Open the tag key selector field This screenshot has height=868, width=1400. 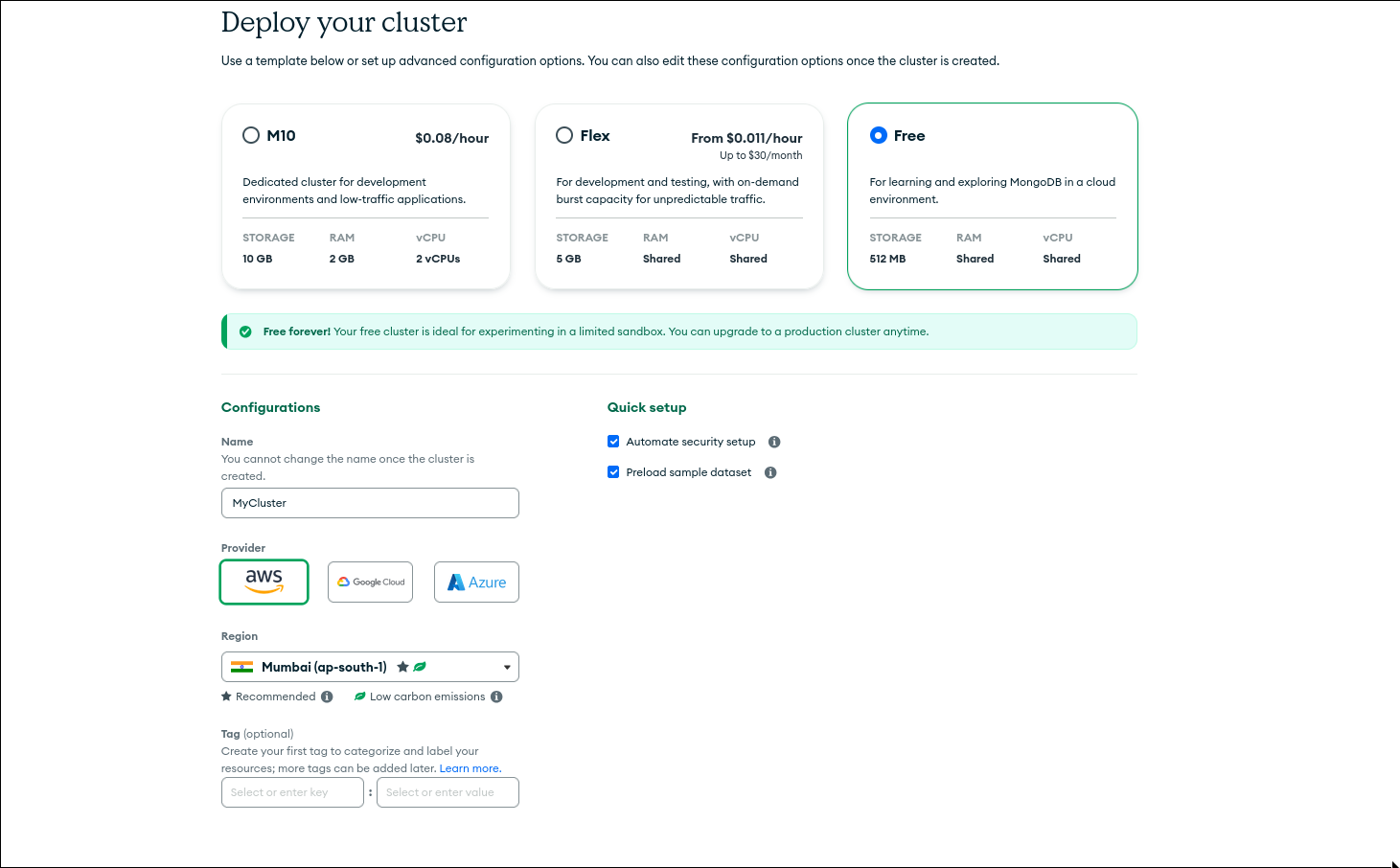292,792
